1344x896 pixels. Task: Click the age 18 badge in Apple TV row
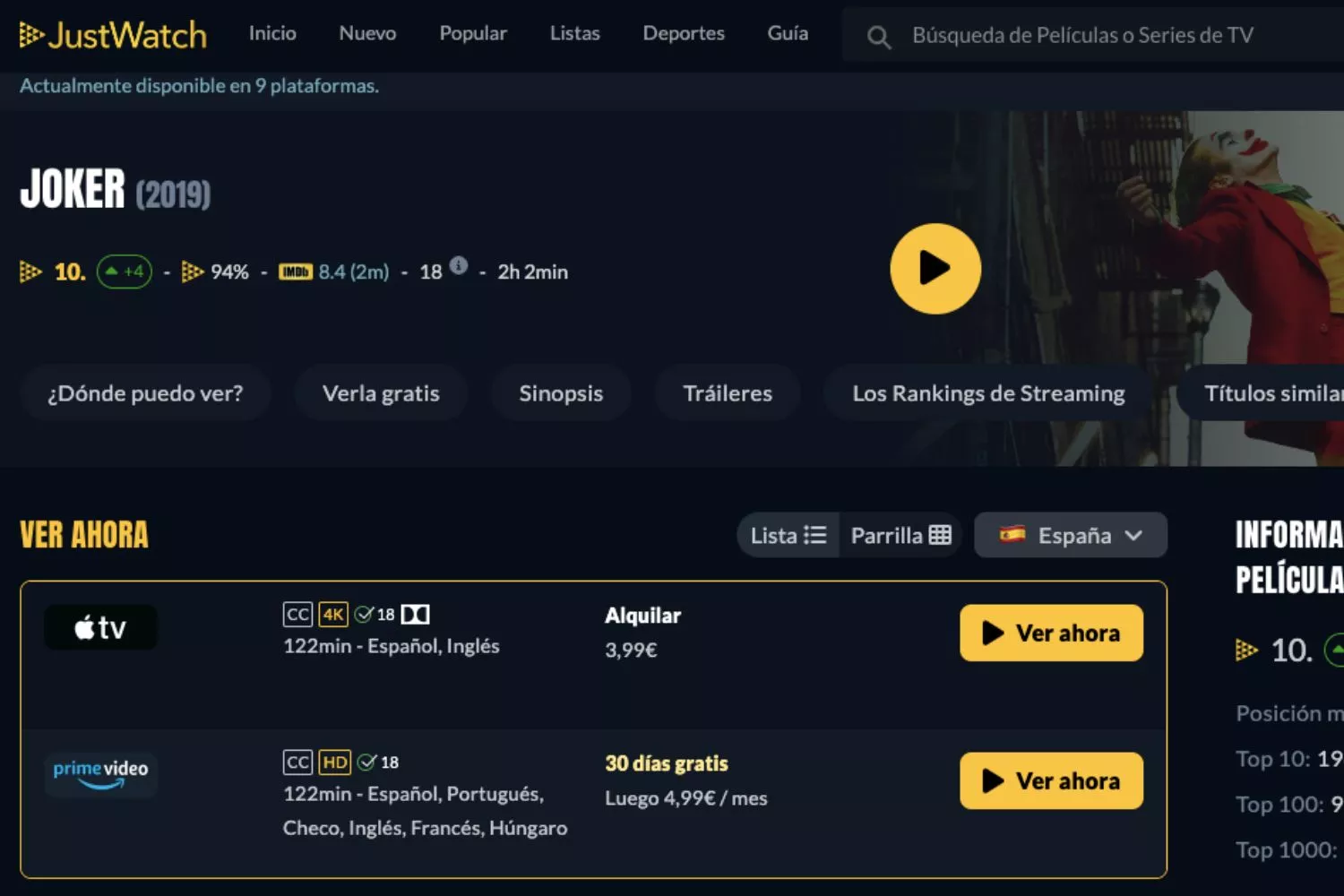click(375, 614)
